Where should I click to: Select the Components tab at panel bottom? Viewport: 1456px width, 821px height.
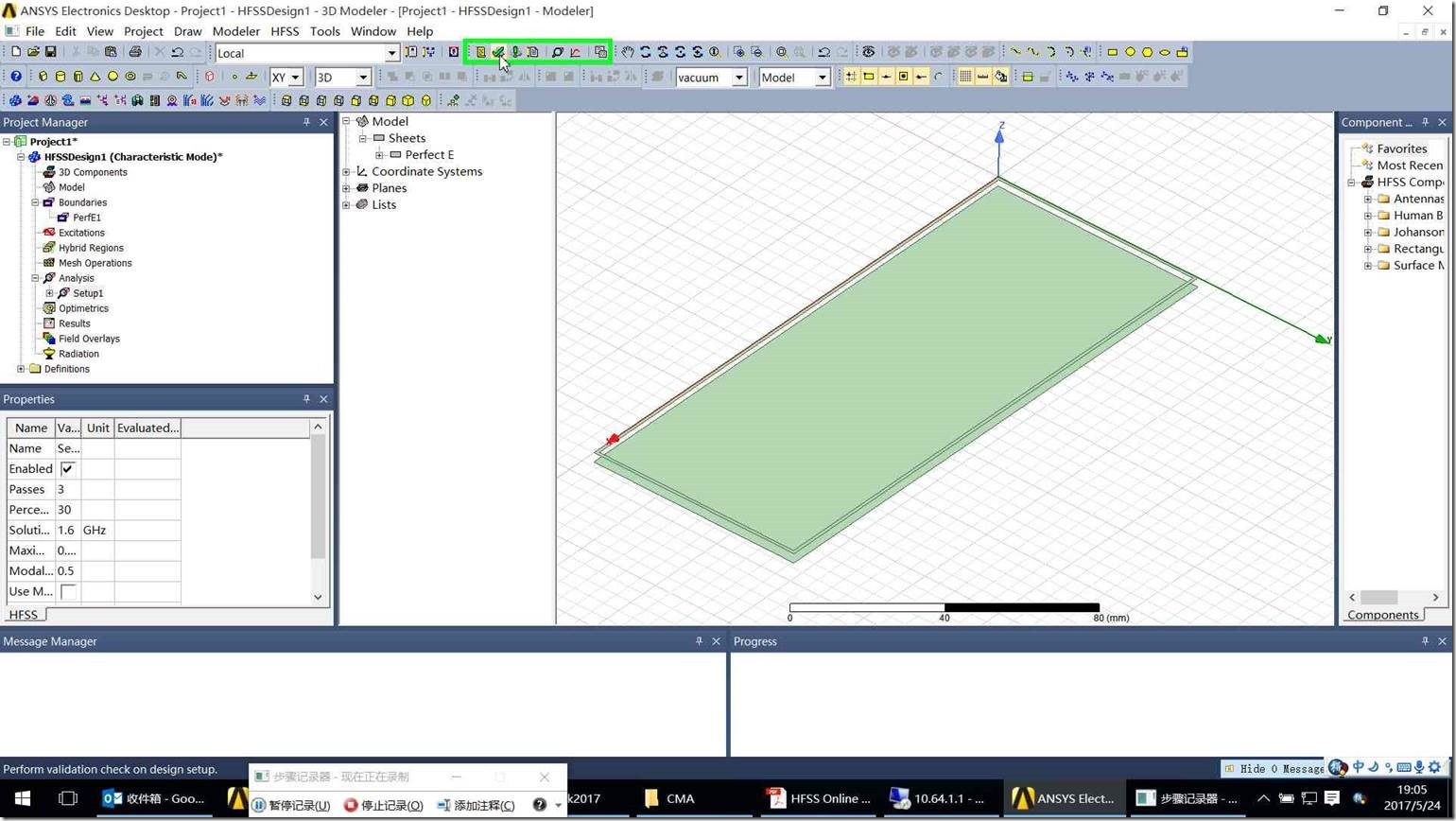(1382, 615)
